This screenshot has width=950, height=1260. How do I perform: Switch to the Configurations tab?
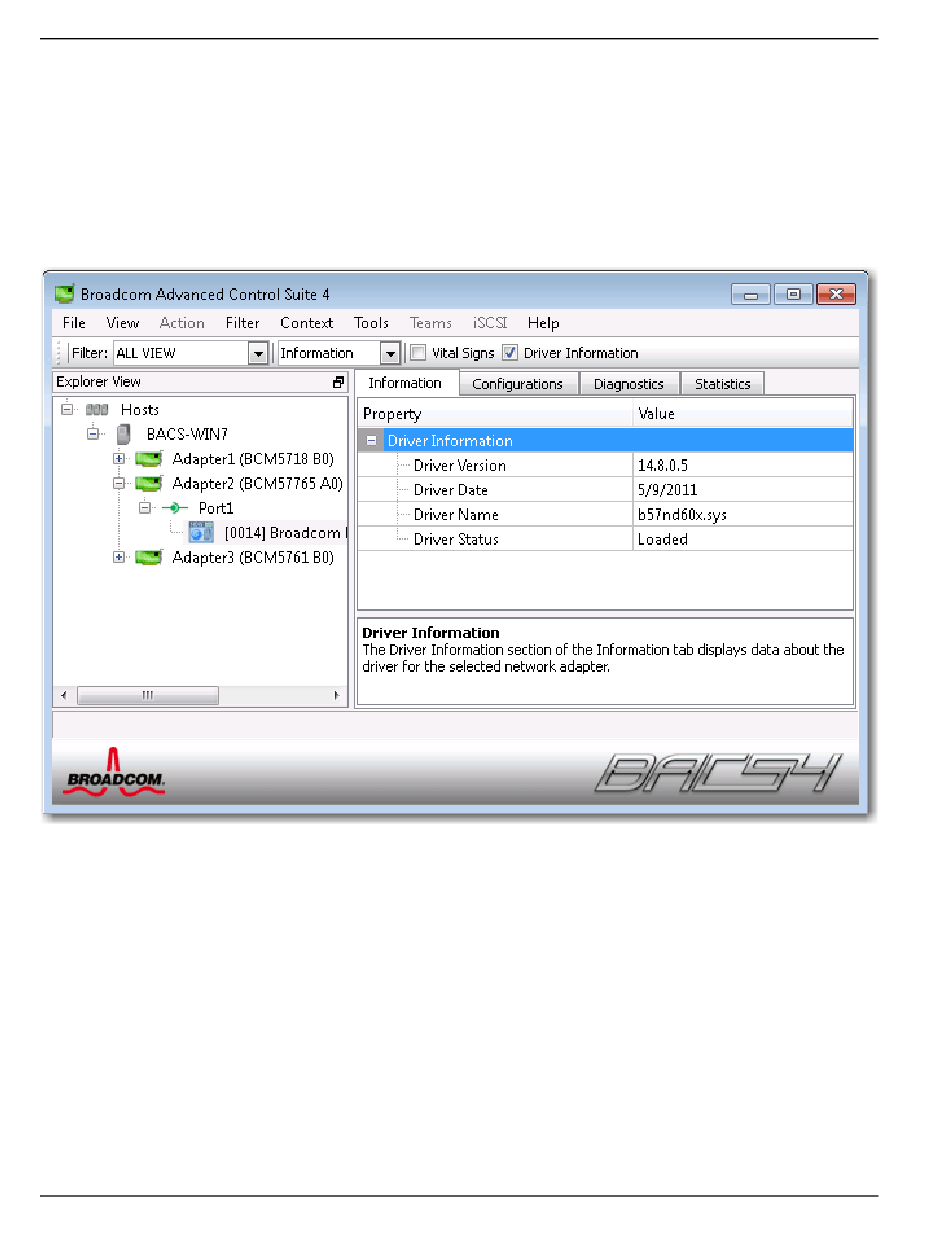(x=518, y=384)
